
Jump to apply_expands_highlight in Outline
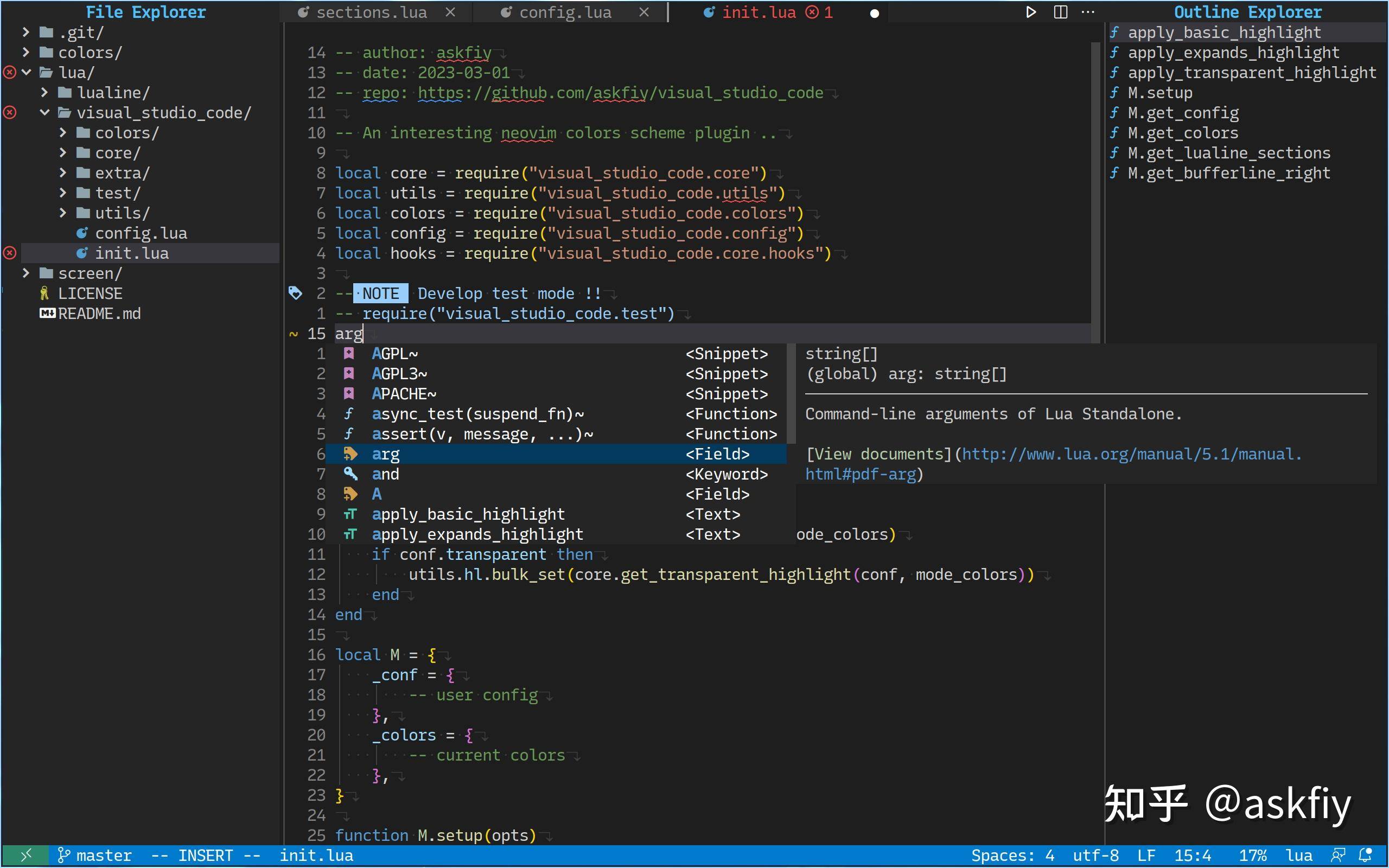1233,52
